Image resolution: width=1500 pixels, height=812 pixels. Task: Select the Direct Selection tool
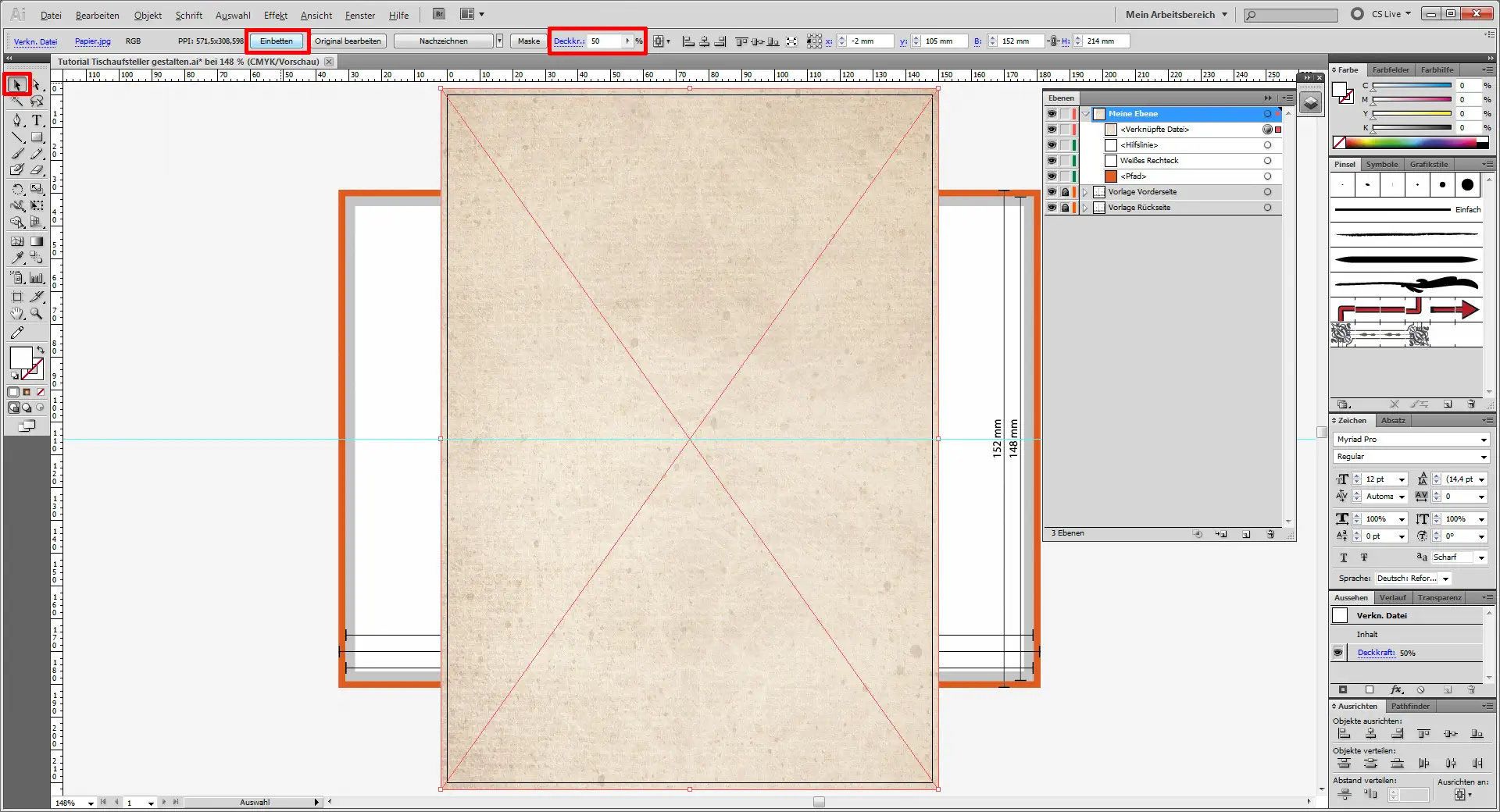pos(37,84)
